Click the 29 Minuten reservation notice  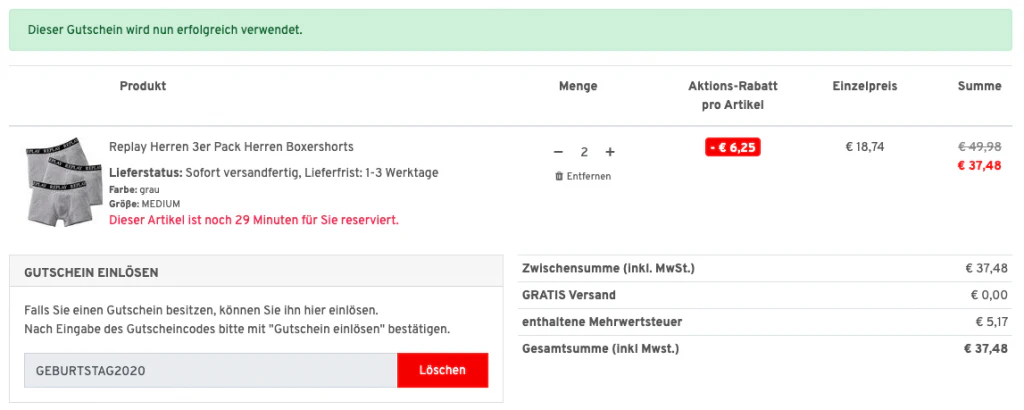pyautogui.click(x=254, y=220)
